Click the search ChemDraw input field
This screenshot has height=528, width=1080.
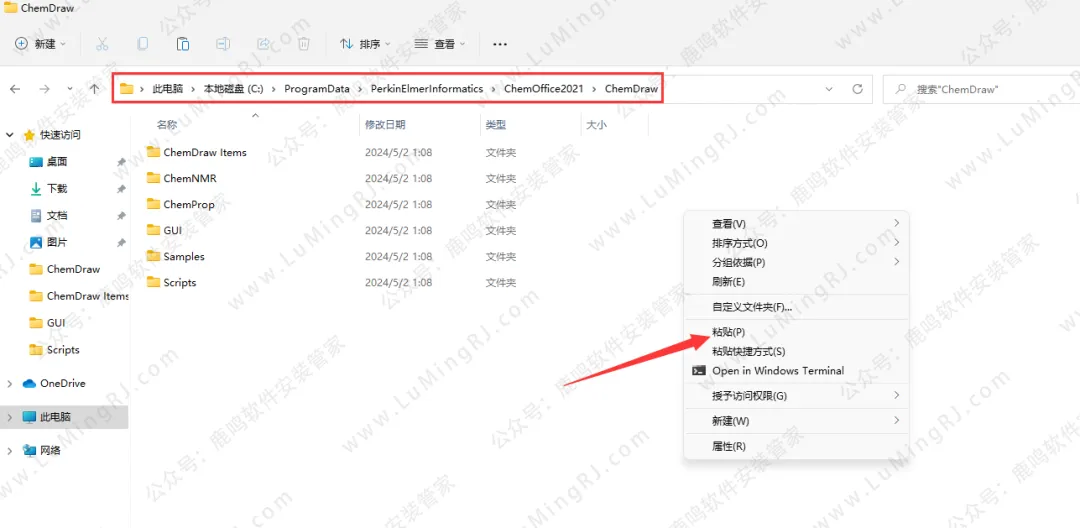982,89
